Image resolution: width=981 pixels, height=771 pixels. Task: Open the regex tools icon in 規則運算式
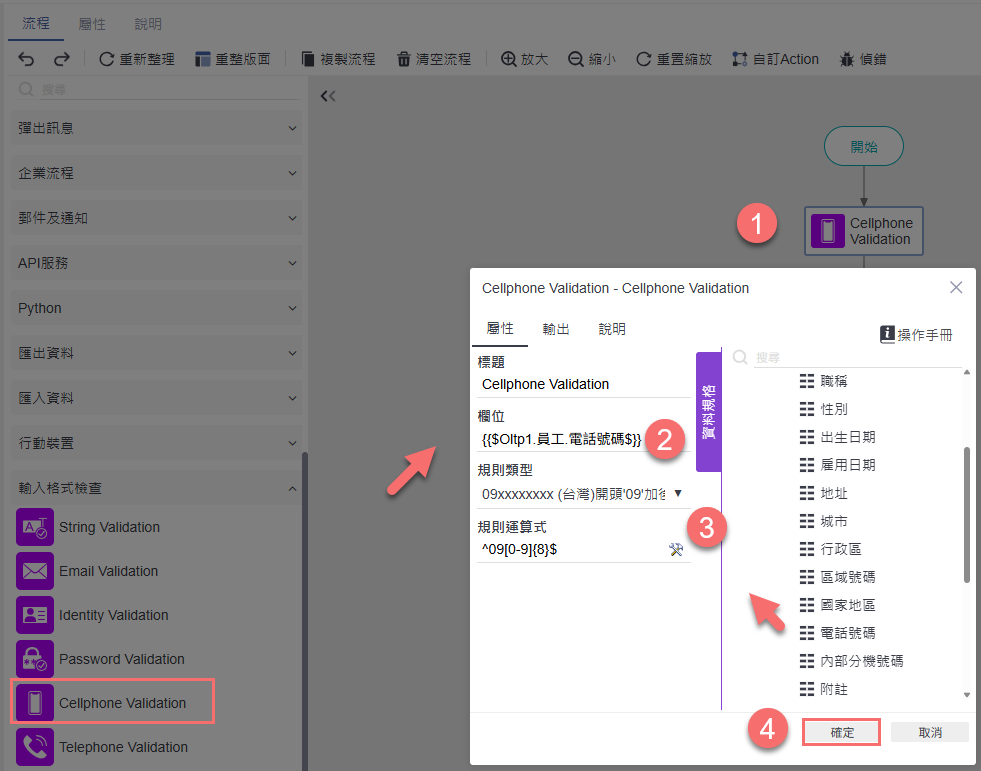coord(676,549)
